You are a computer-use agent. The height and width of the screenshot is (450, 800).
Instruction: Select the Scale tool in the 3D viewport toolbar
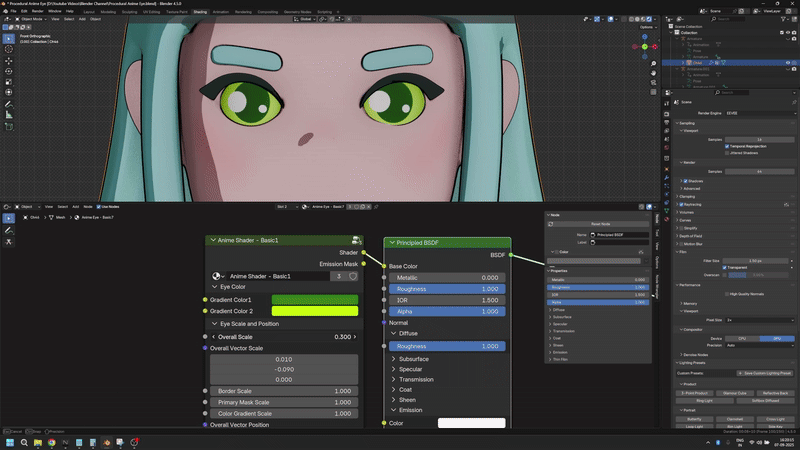pos(9,82)
